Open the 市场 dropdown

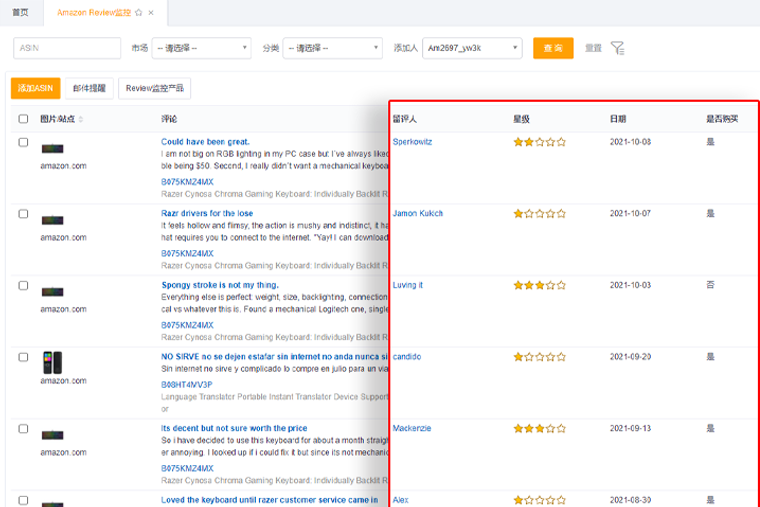[x=201, y=48]
